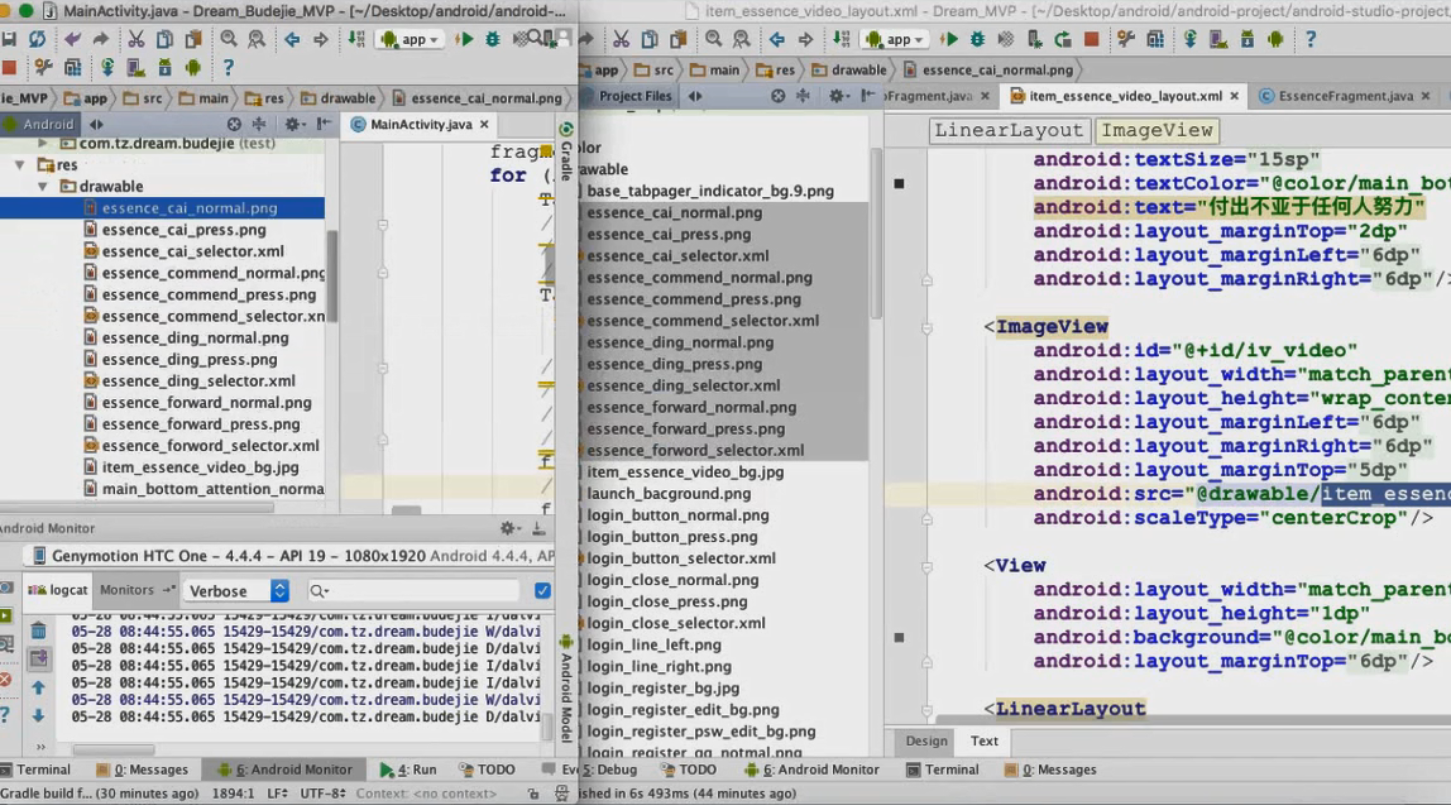The image size is (1451, 805).
Task: Run app with green play icon in left window
Action: pyautogui.click(x=464, y=39)
